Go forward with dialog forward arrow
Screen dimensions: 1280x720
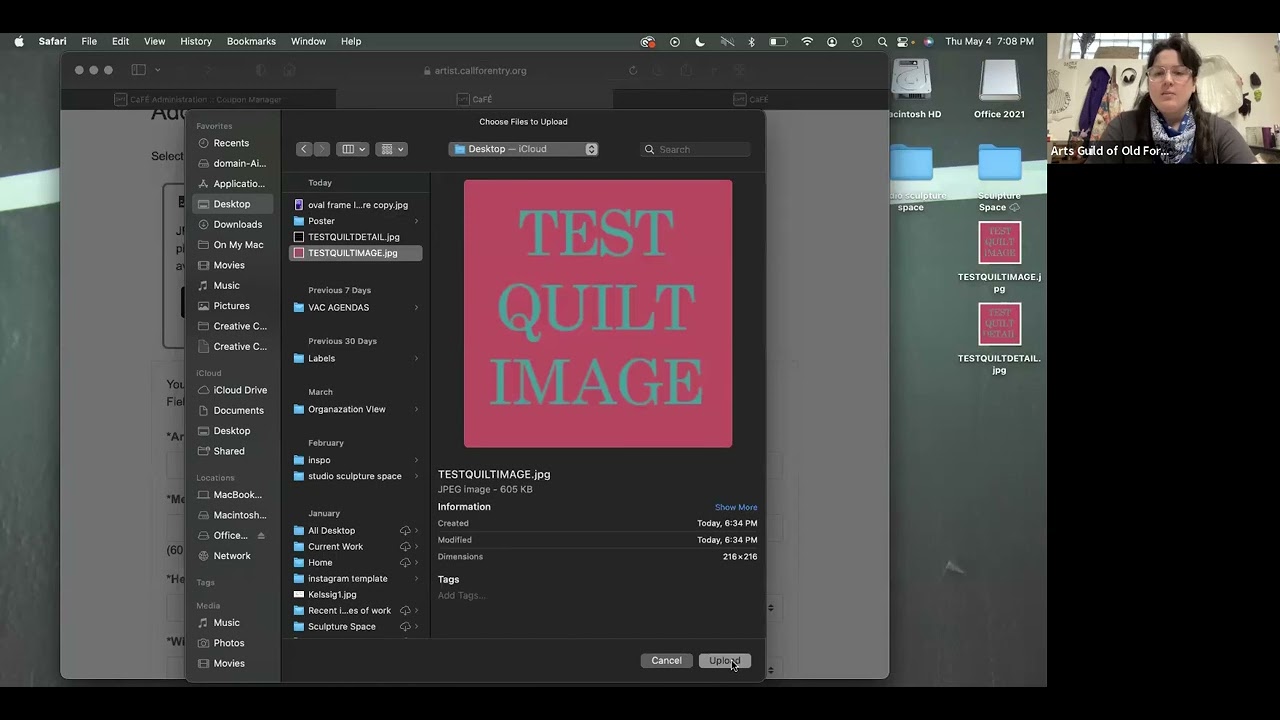click(321, 149)
